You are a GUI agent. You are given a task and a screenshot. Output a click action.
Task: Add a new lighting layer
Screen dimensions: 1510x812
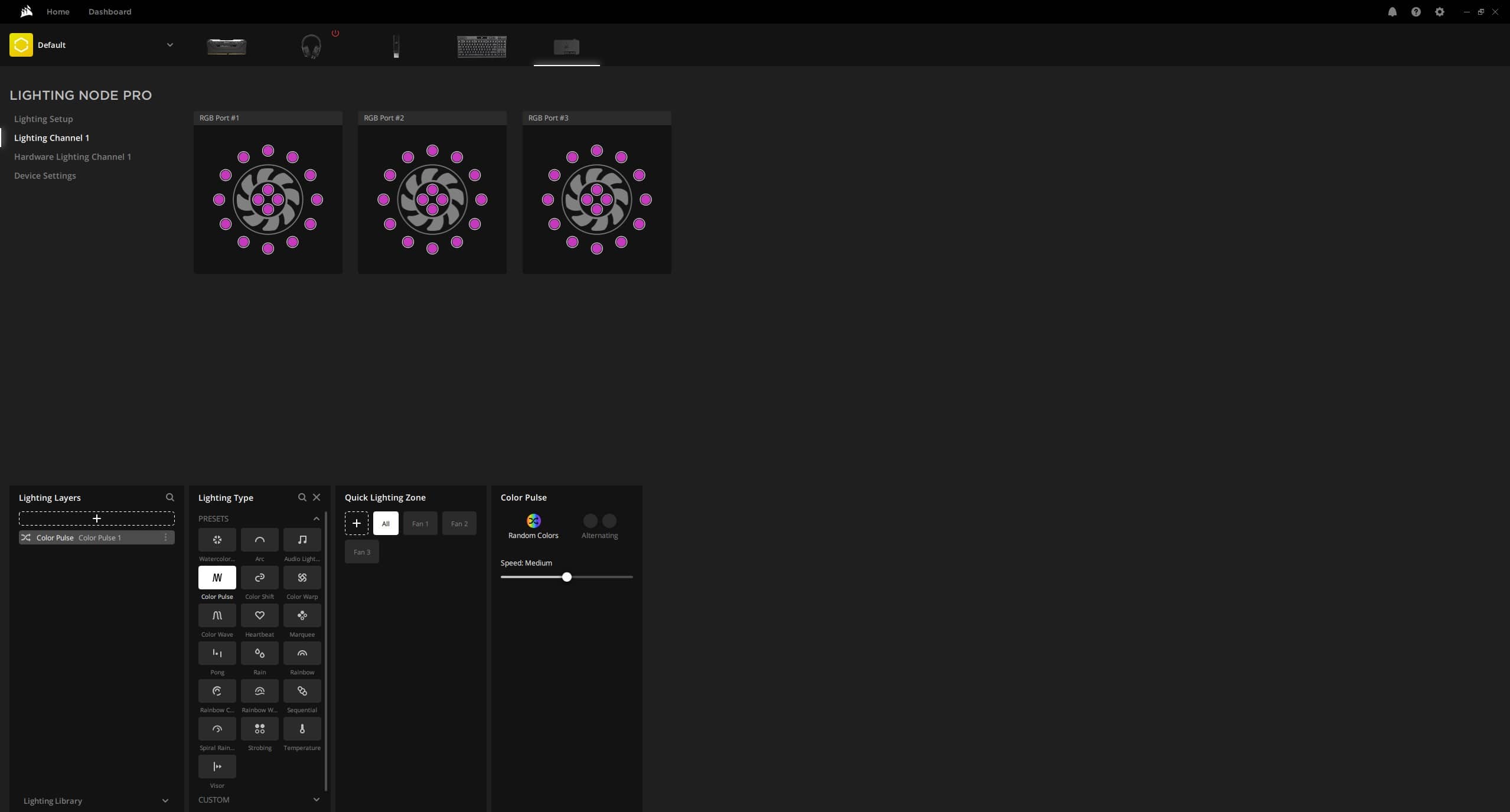97,518
